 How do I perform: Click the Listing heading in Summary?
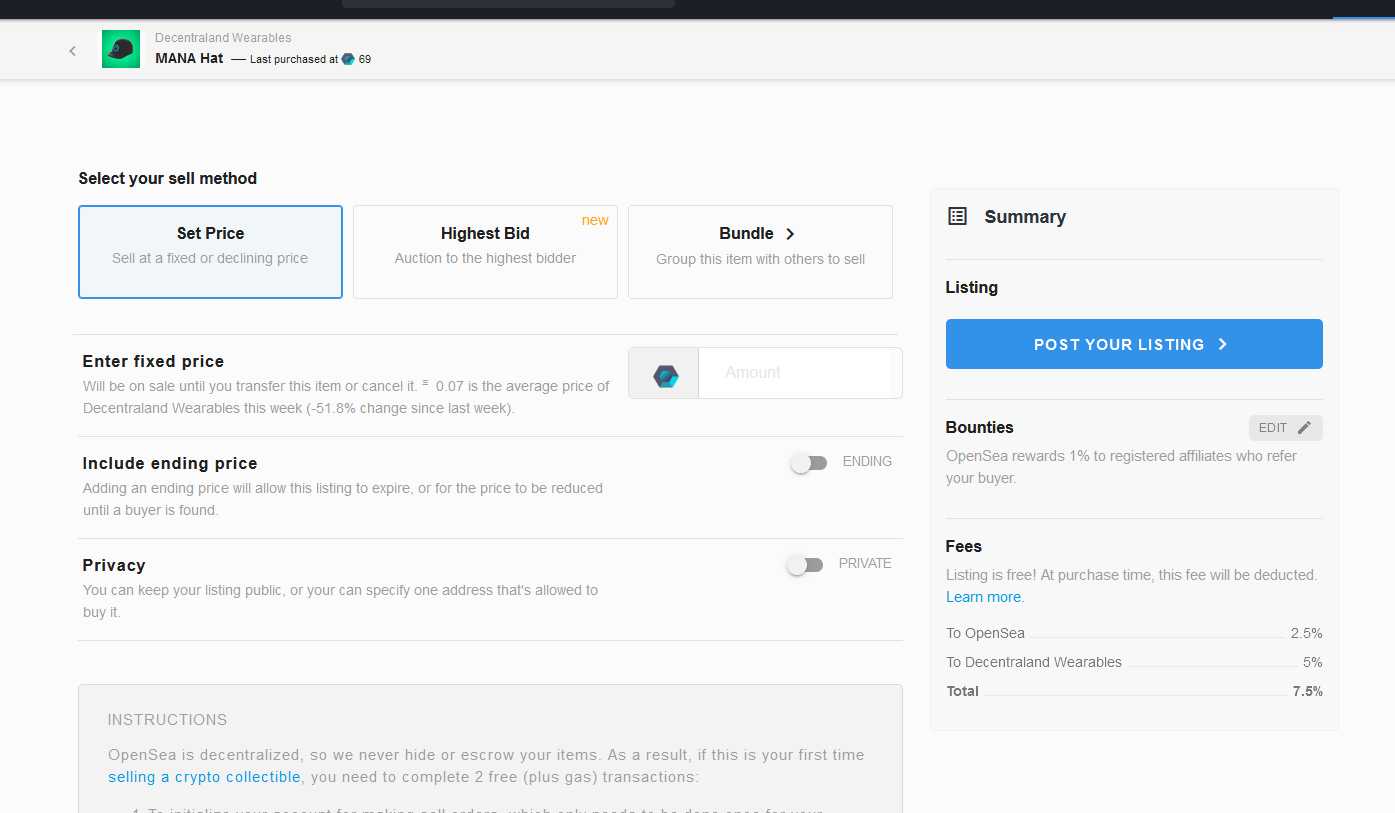(972, 287)
